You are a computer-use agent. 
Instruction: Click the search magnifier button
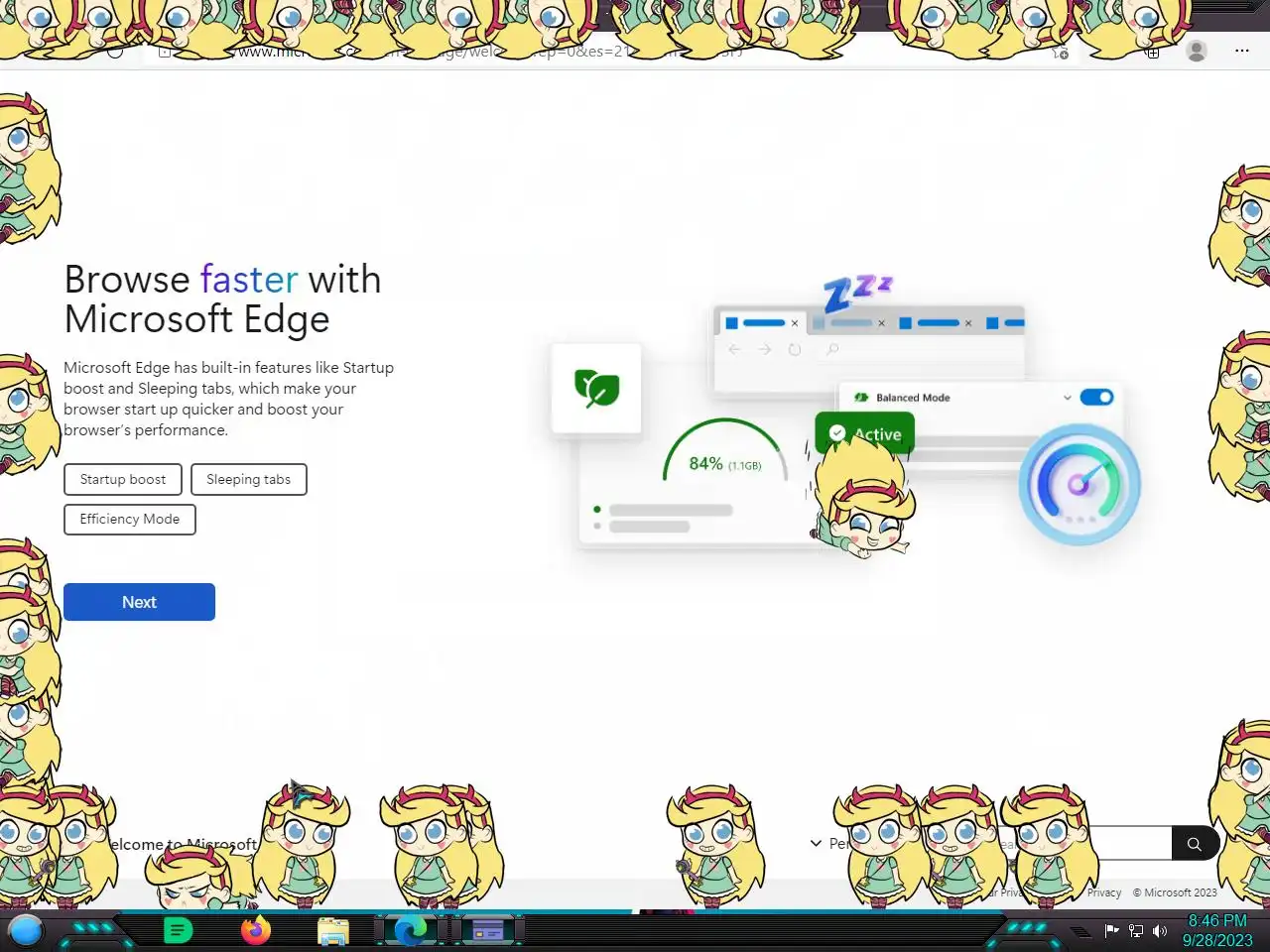(x=1195, y=844)
